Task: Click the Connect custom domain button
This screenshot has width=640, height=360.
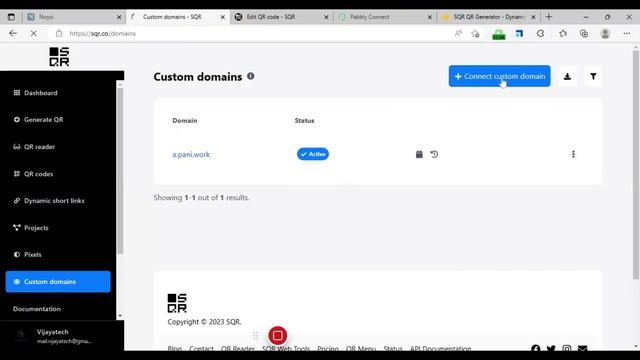Action: (500, 76)
